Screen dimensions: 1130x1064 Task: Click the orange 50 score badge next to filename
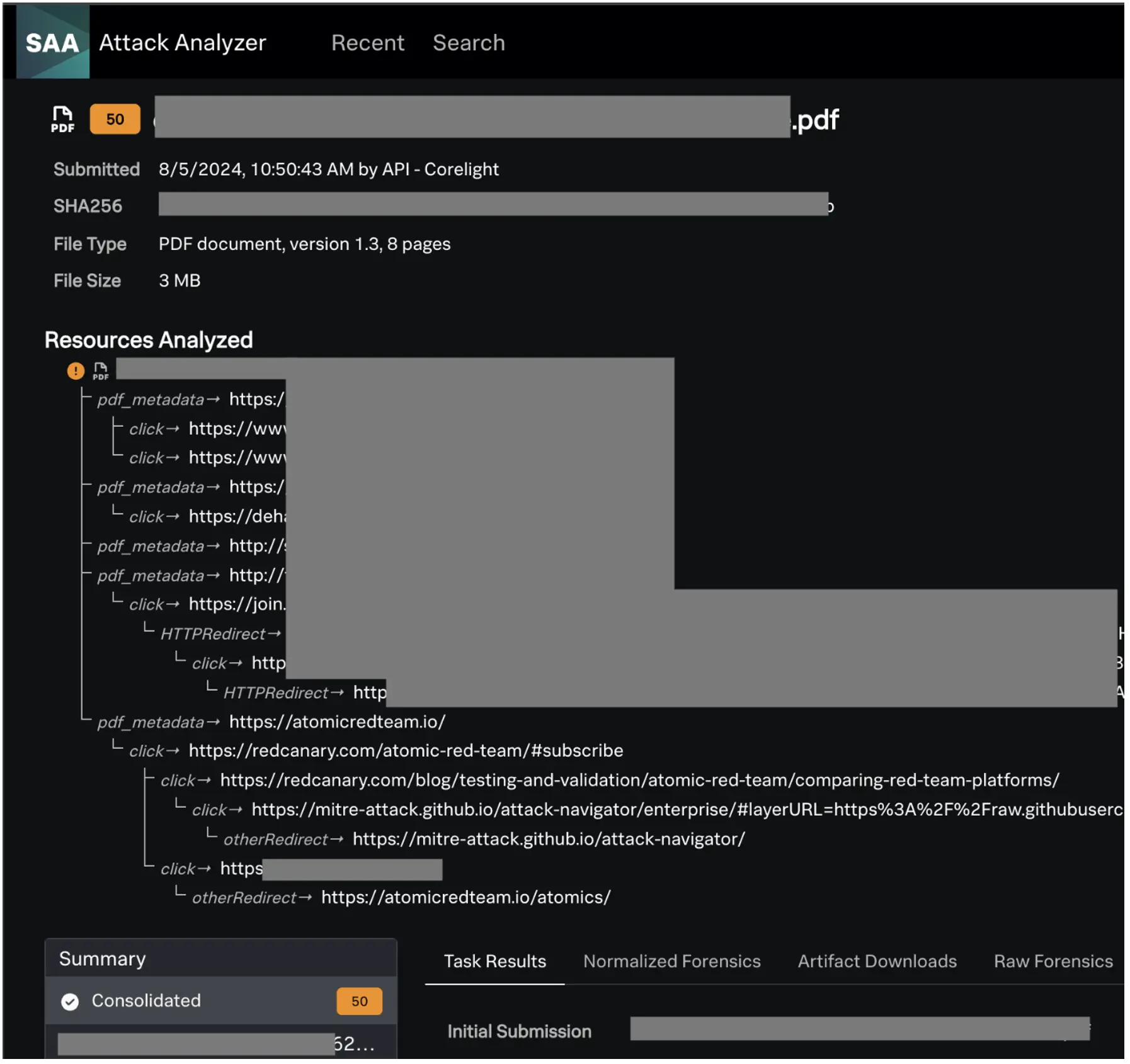point(114,119)
